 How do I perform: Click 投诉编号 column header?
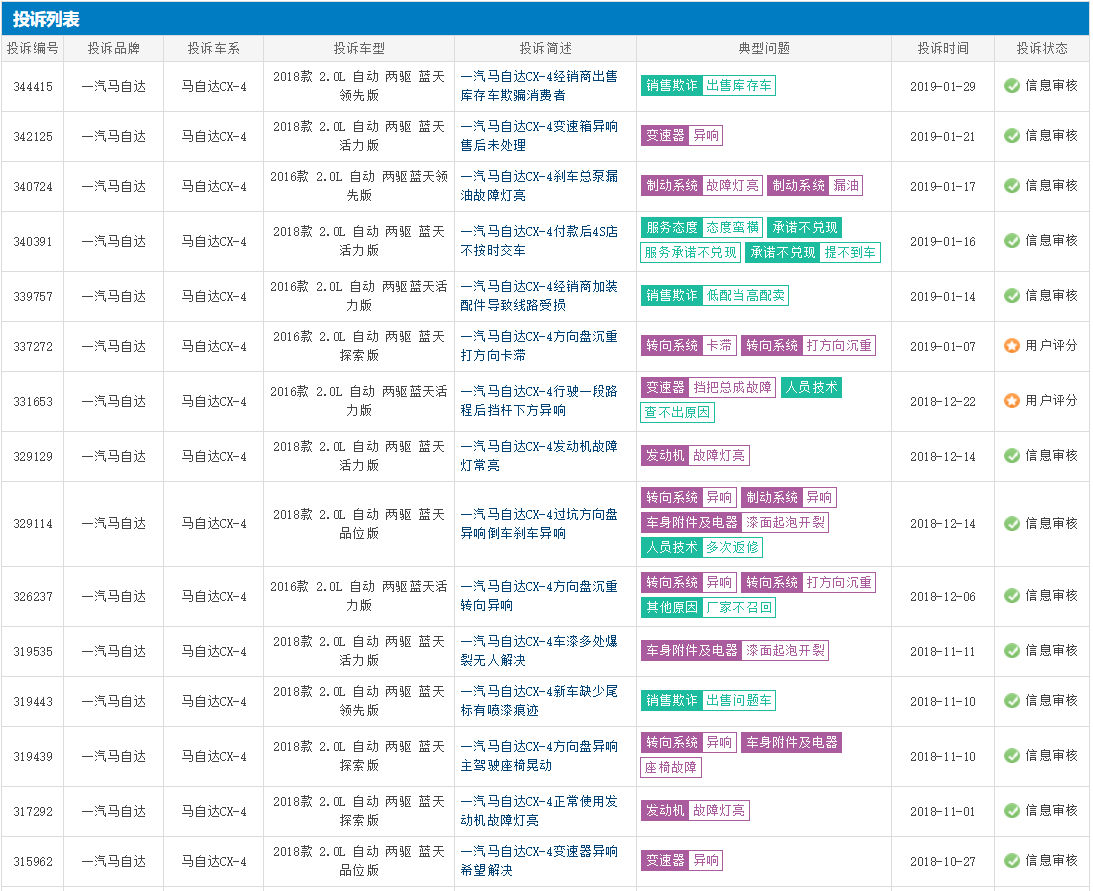pos(33,49)
